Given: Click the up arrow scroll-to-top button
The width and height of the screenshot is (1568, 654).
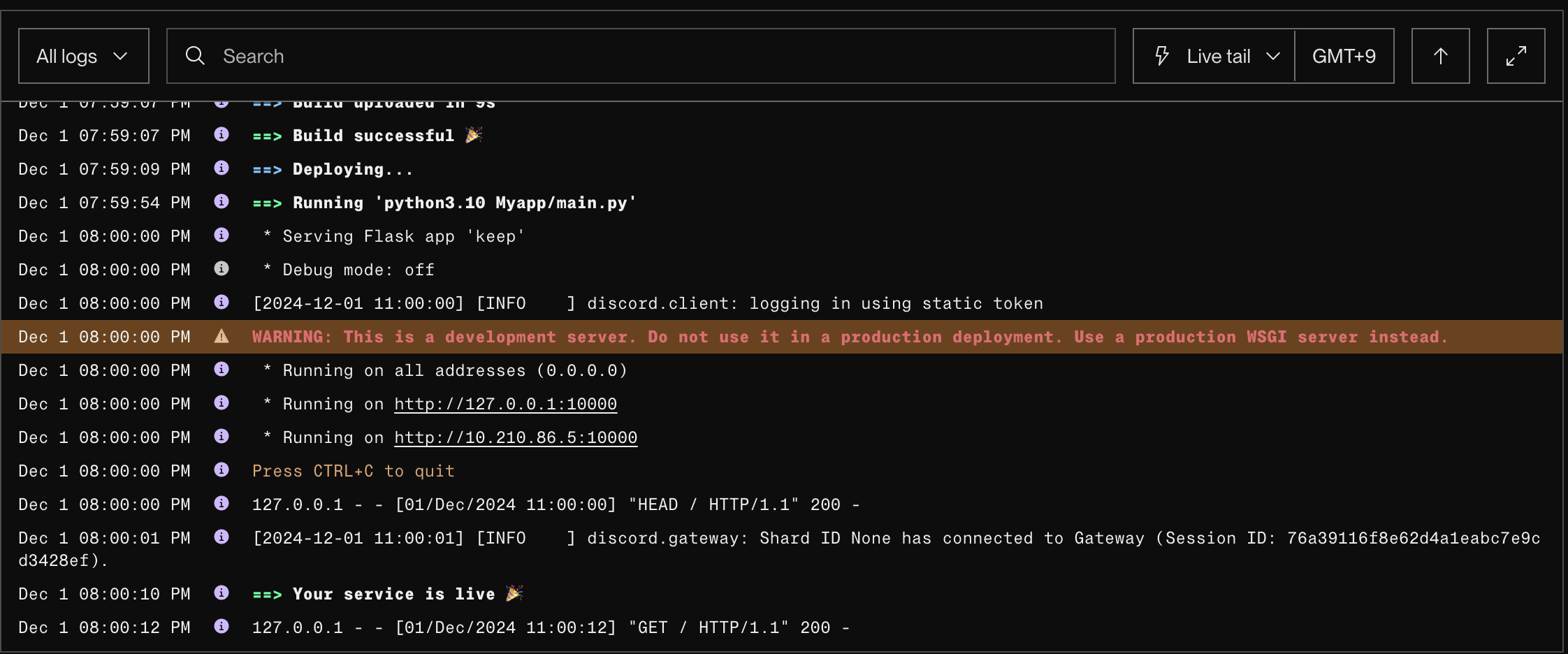Looking at the screenshot, I should tap(1441, 56).
